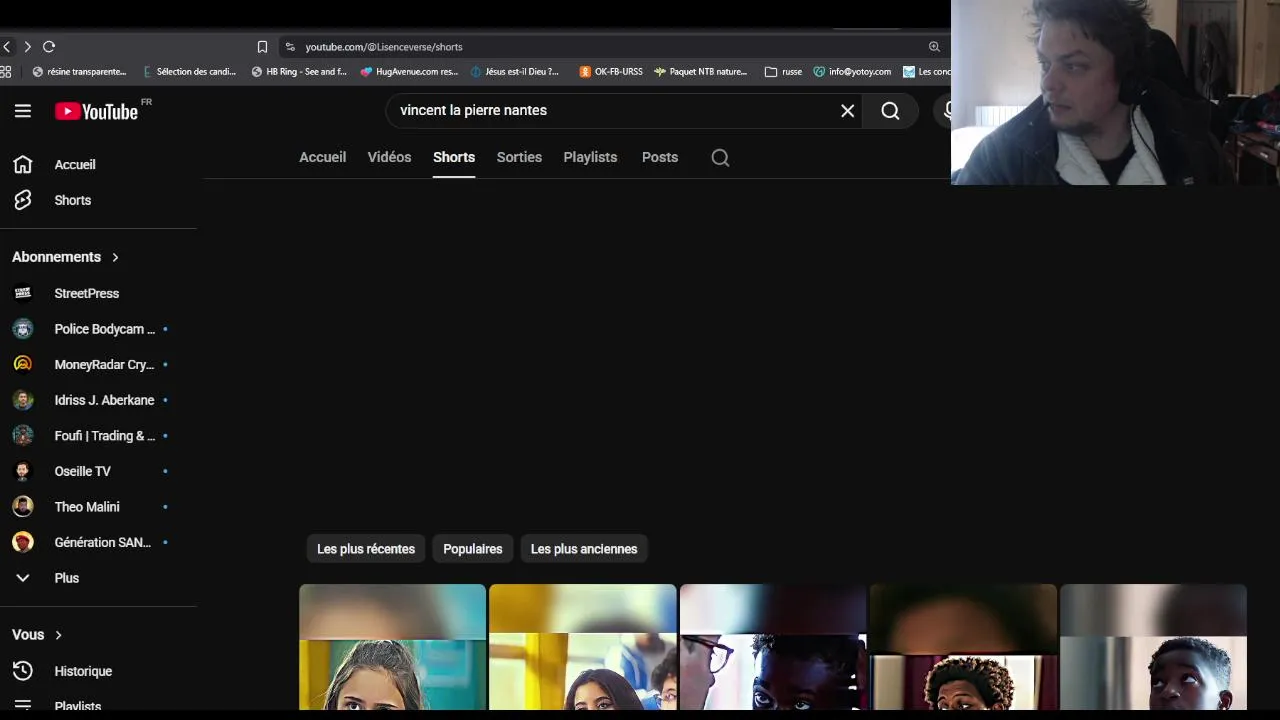Open Idriss J. Aberkane channel avatar
1280x720 pixels.
pyautogui.click(x=23, y=400)
